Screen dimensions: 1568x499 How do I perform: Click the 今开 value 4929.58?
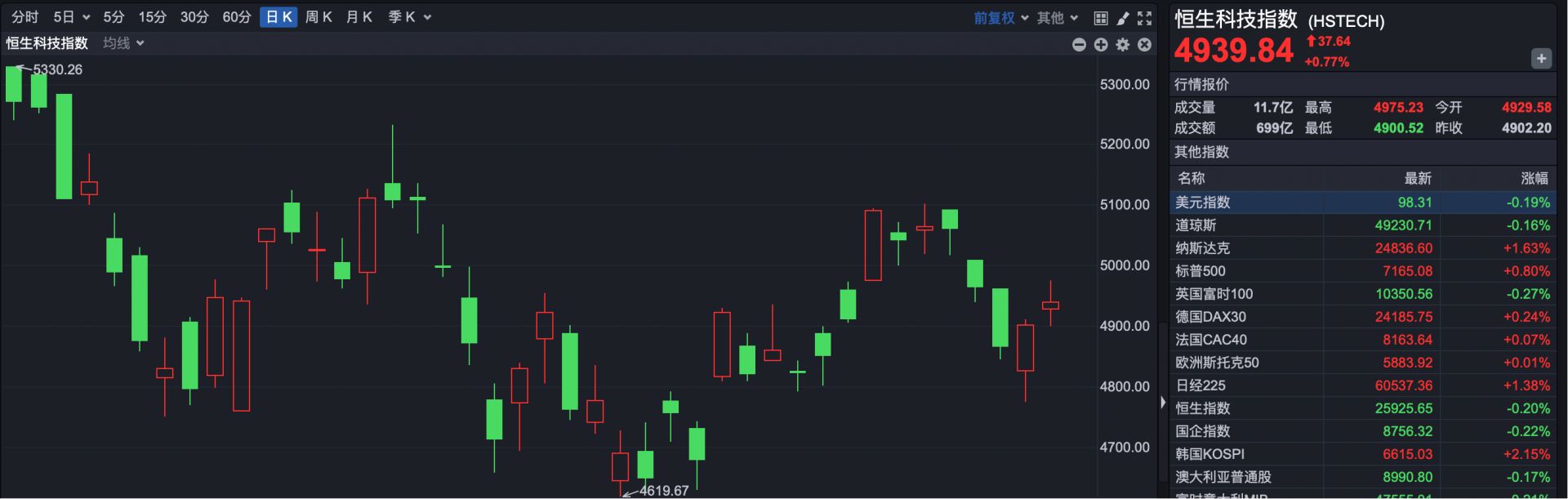pos(1526,108)
